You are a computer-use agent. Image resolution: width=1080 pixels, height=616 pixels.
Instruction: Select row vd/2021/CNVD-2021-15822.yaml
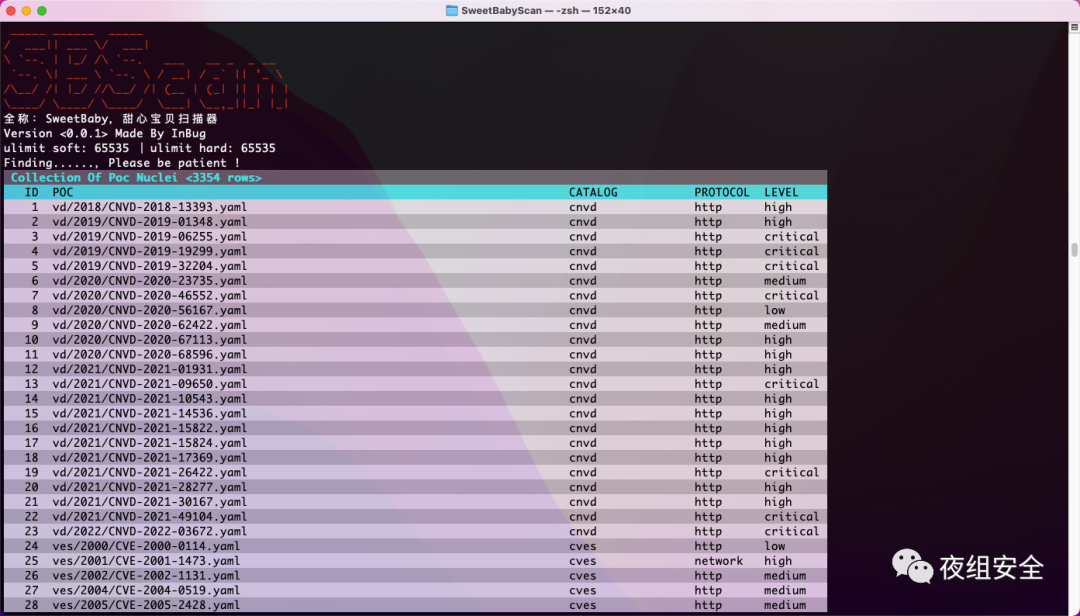tap(415, 428)
